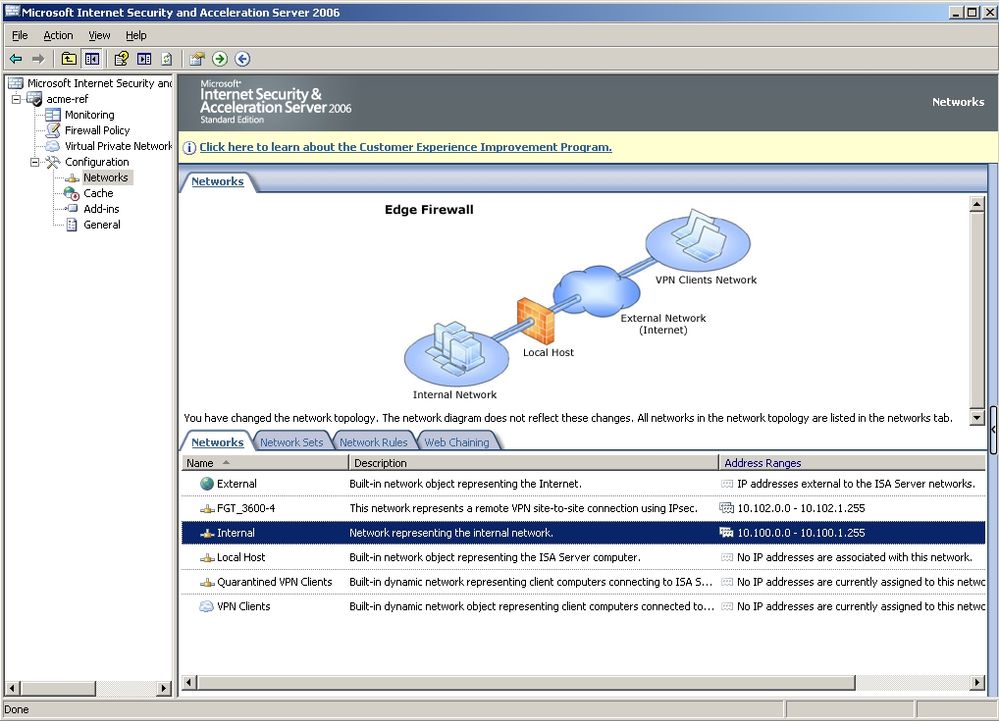999x721 pixels.
Task: Select Firewall Policy in the tree
Action: (97, 131)
